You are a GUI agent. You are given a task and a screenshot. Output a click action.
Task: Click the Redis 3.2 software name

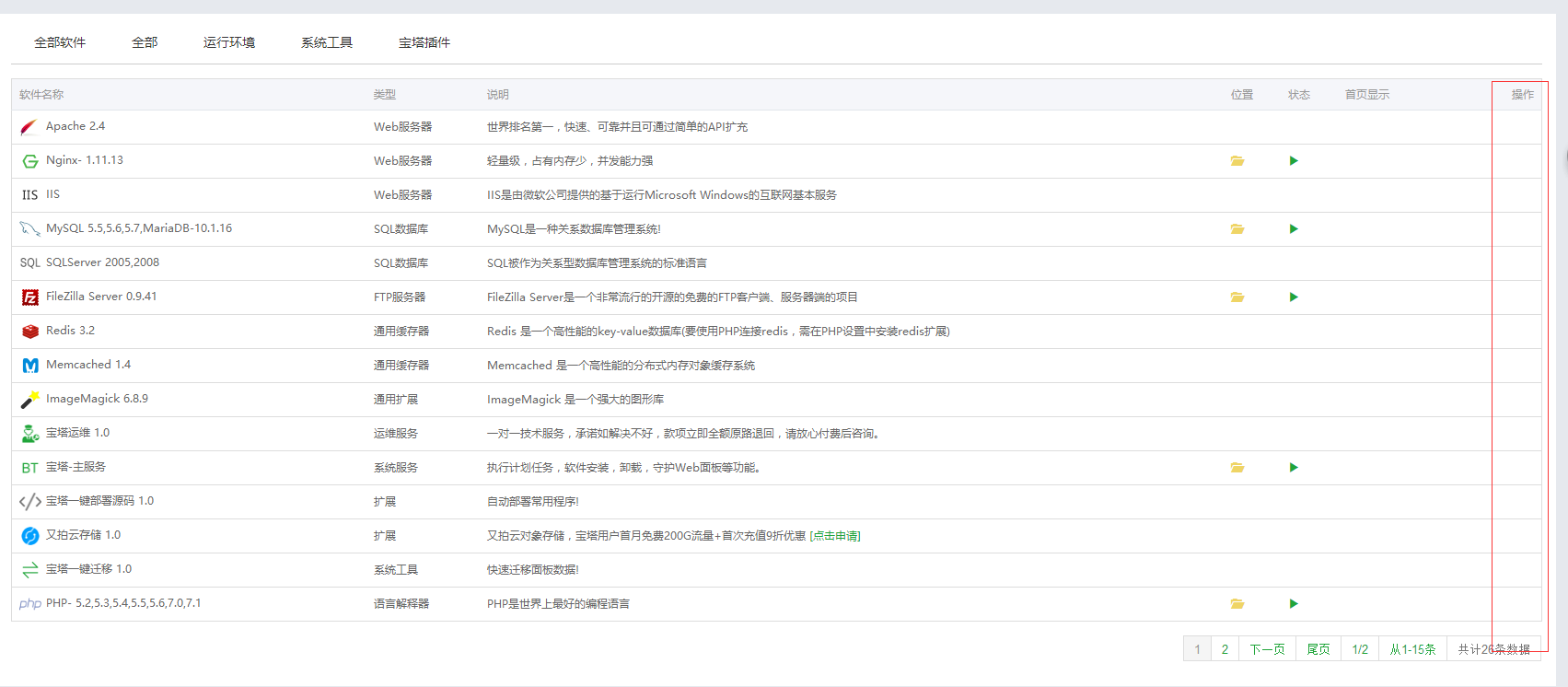click(x=70, y=331)
